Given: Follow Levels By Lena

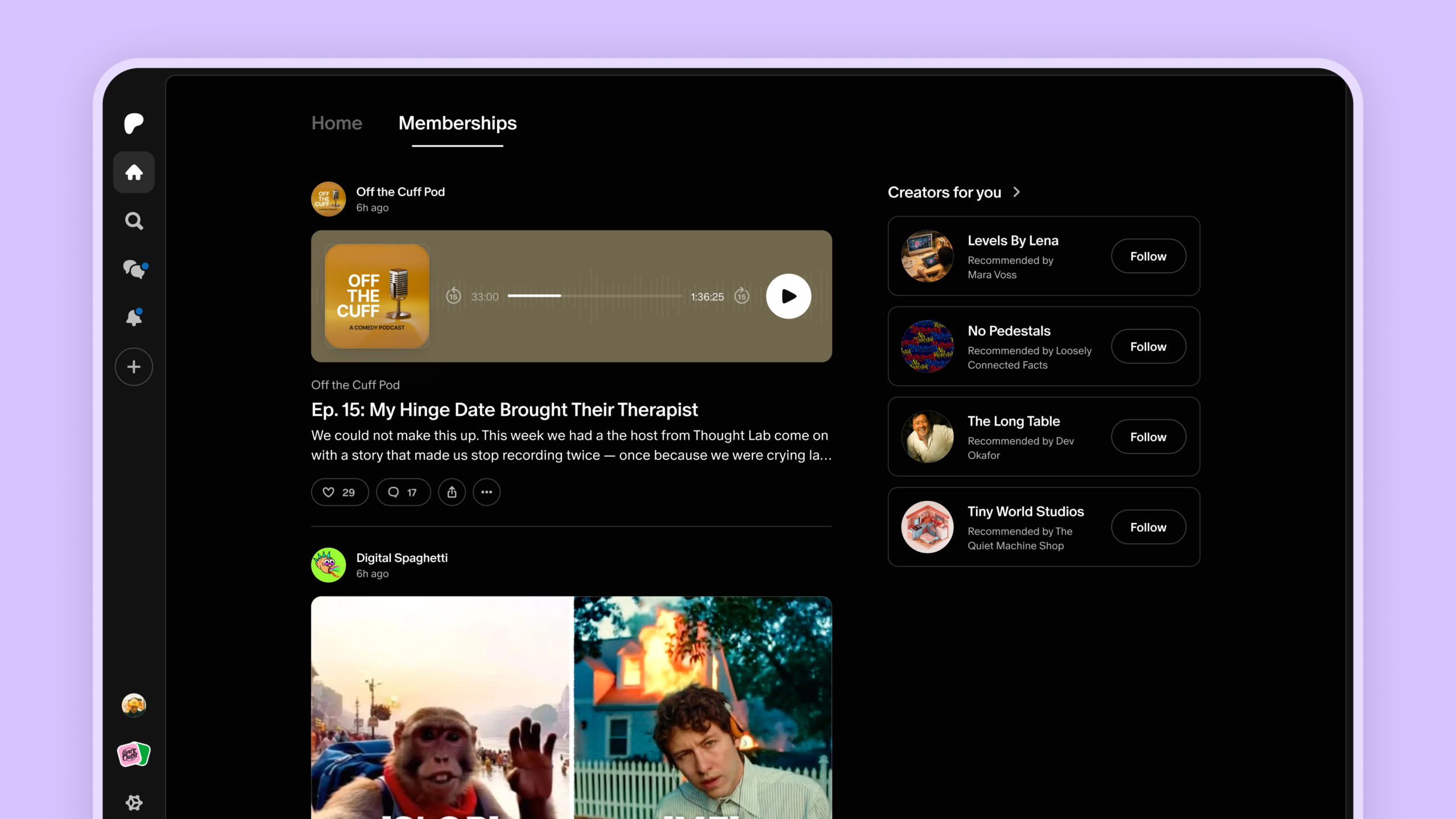Looking at the screenshot, I should pyautogui.click(x=1148, y=256).
